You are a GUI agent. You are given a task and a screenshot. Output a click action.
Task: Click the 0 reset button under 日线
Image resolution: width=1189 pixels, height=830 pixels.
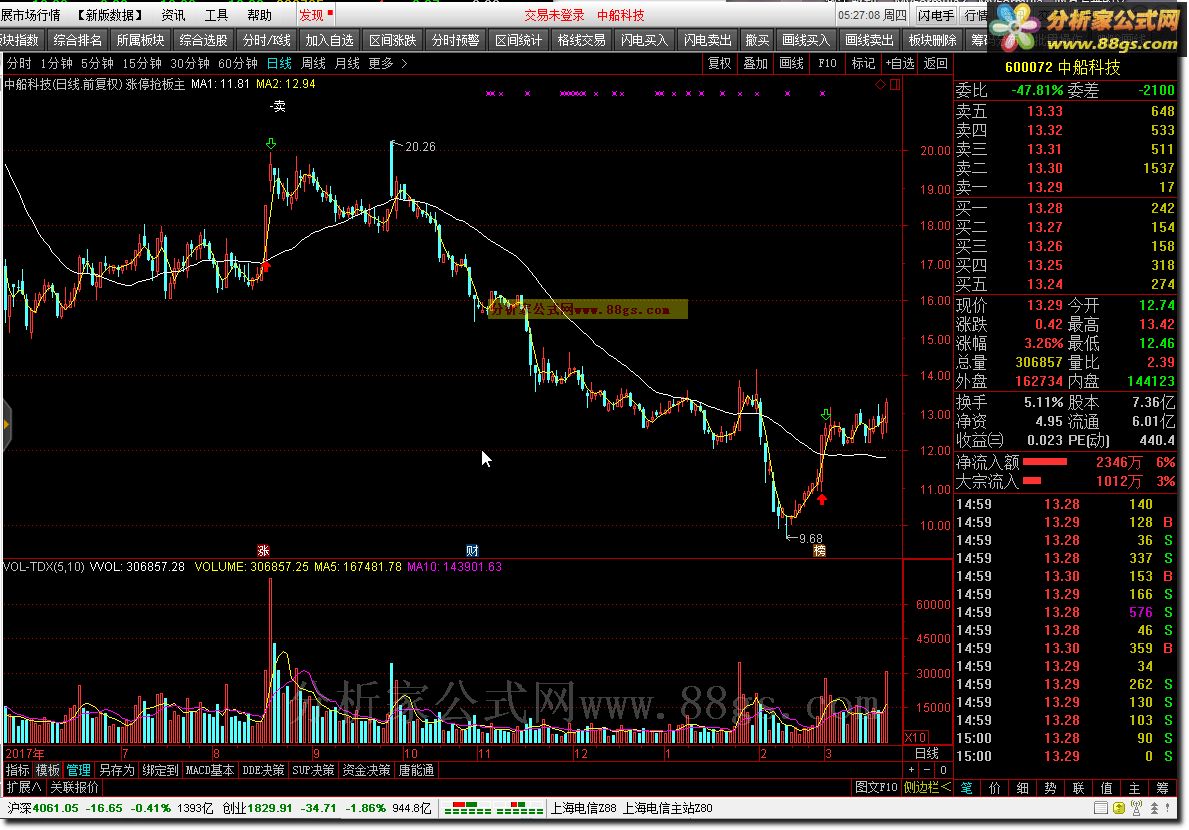[943, 770]
